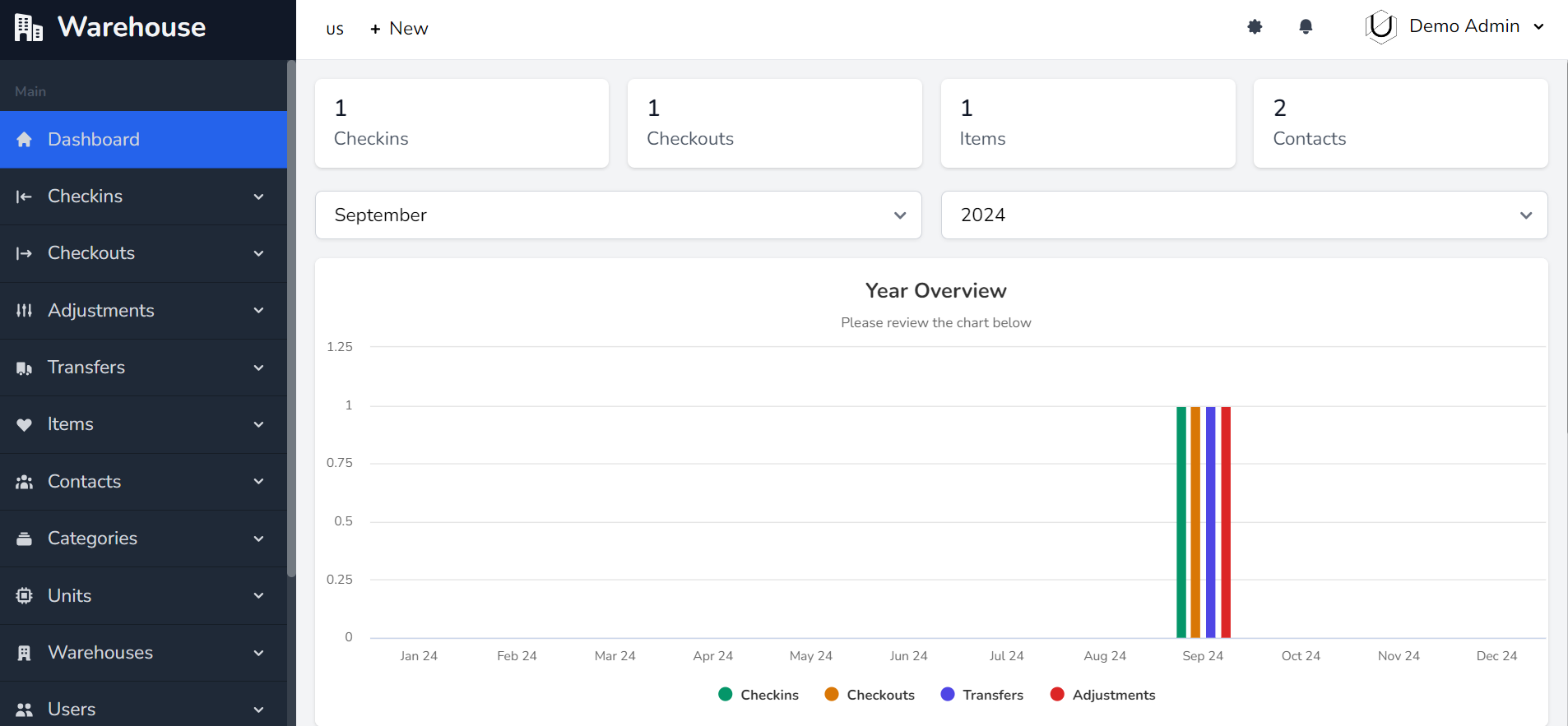Image resolution: width=1568 pixels, height=726 pixels.
Task: Click the Transfers truck icon
Action: click(24, 368)
